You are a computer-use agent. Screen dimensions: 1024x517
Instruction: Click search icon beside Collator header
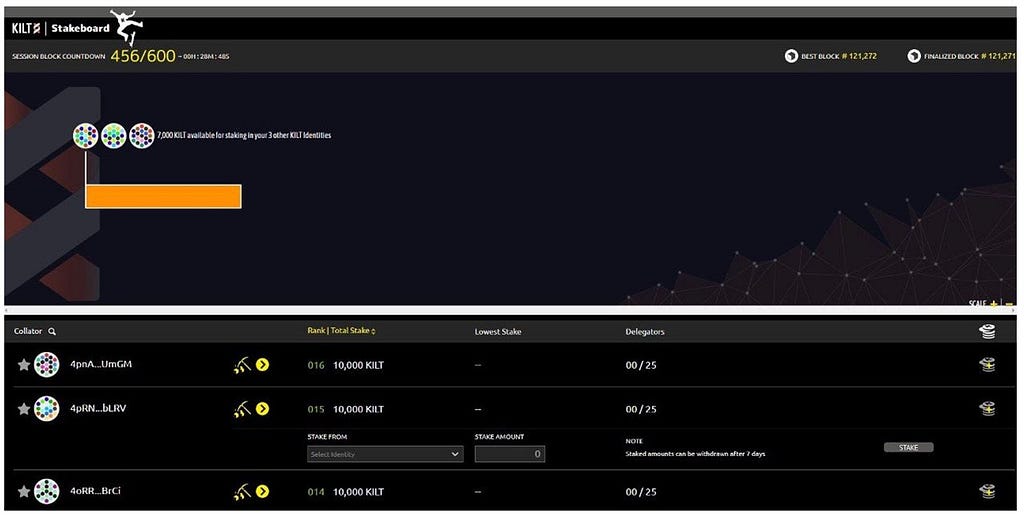52,332
